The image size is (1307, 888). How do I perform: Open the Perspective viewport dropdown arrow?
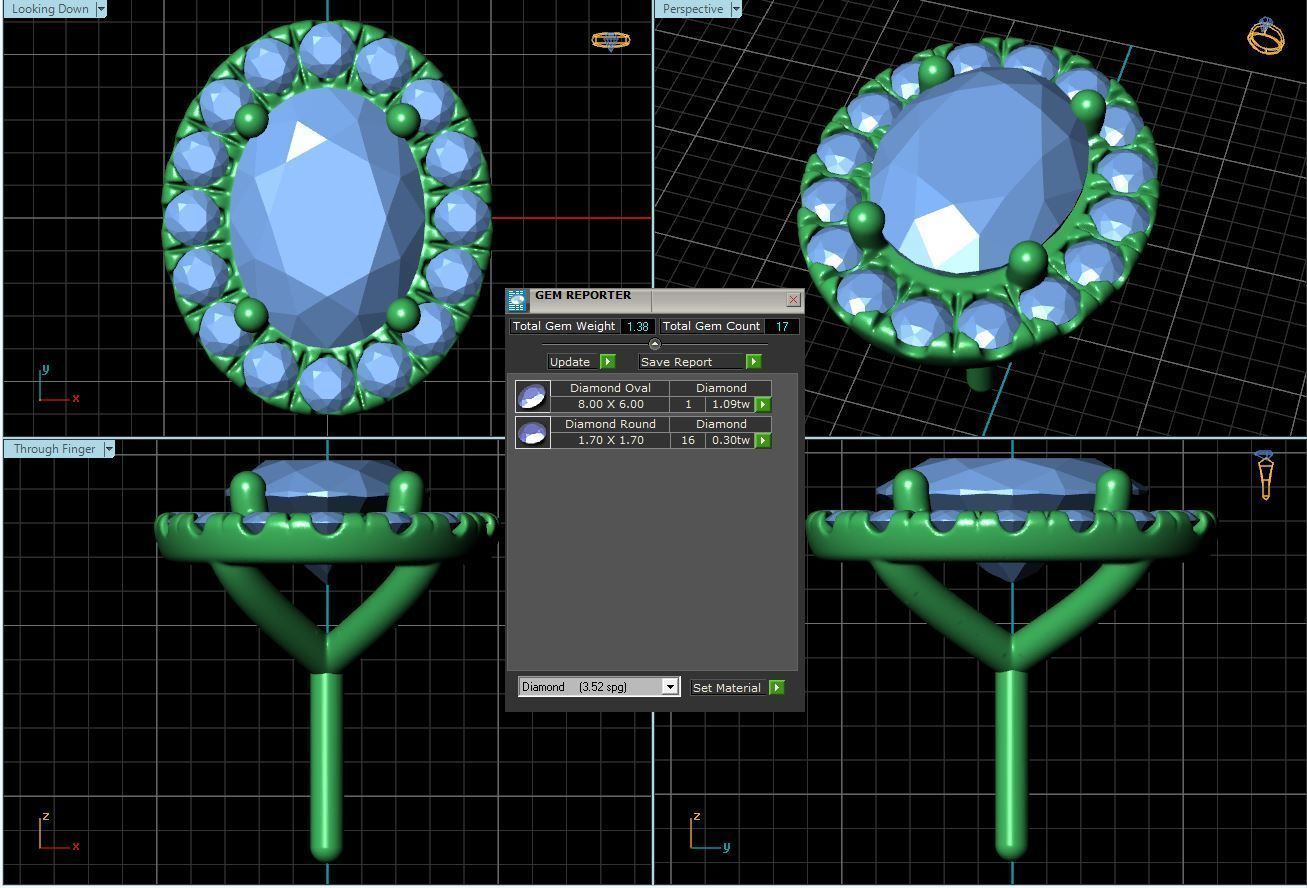click(x=736, y=9)
